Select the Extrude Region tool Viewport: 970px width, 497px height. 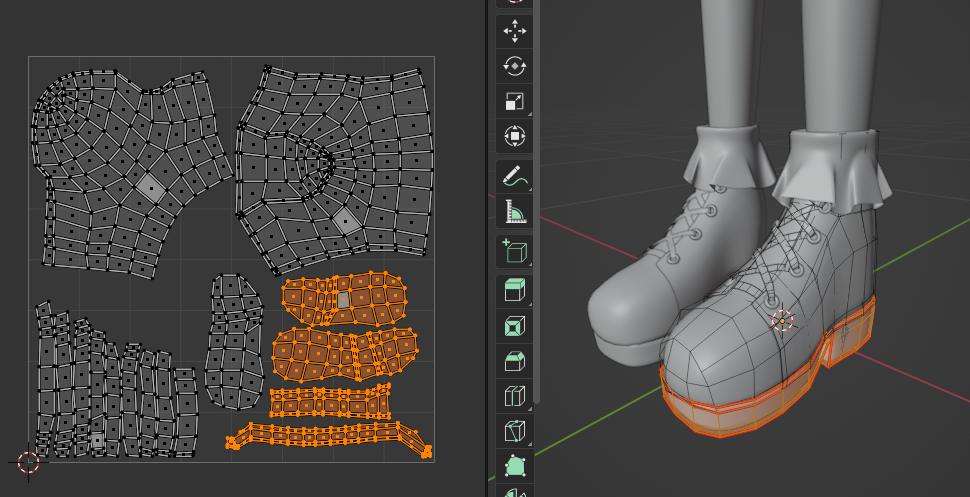(515, 291)
